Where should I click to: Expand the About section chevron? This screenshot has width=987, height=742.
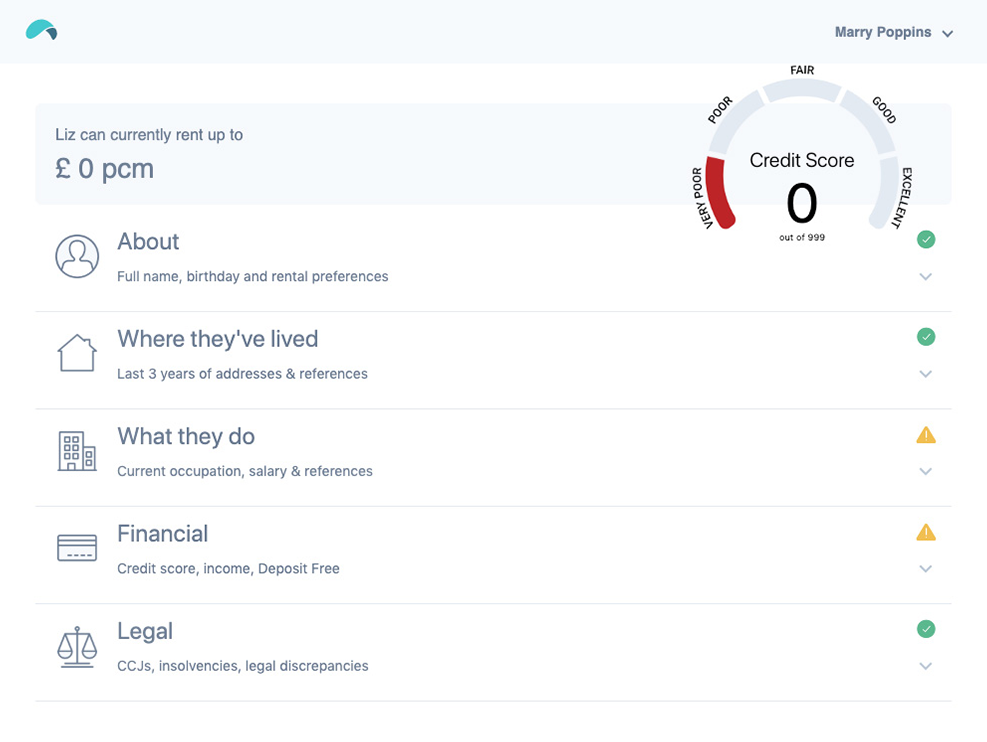(926, 277)
